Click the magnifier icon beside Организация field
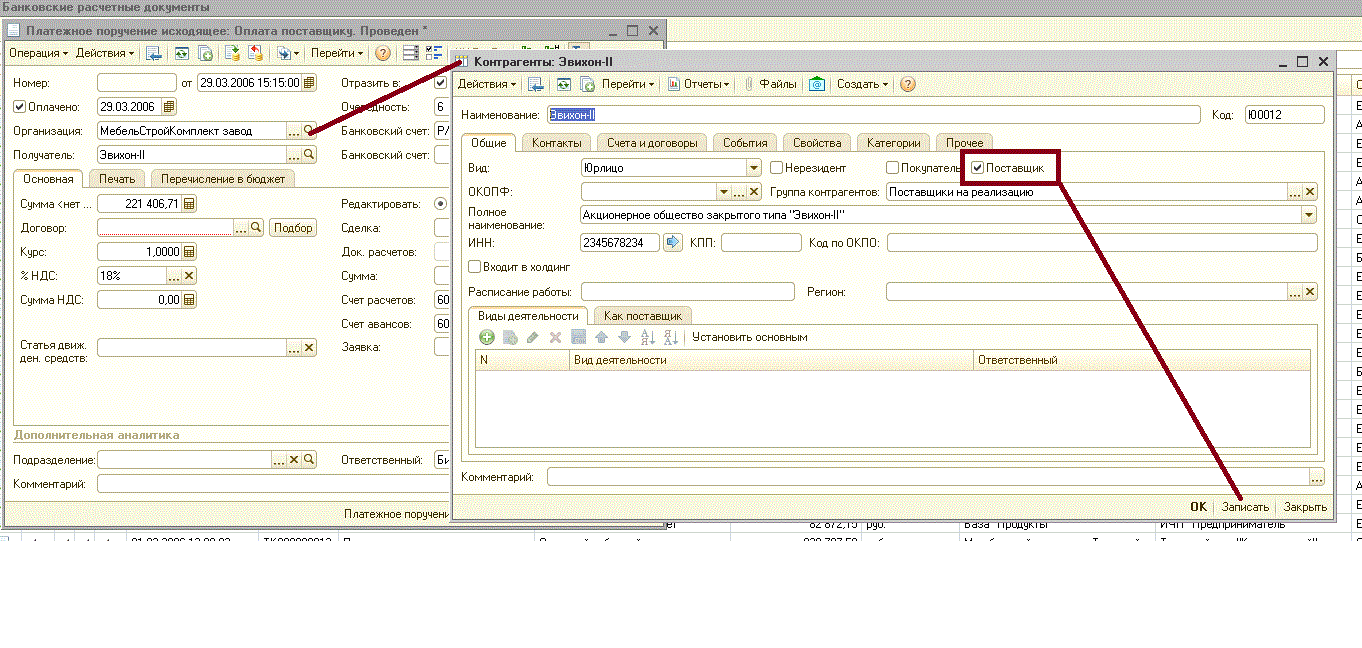This screenshot has width=1362, height=648. click(309, 131)
